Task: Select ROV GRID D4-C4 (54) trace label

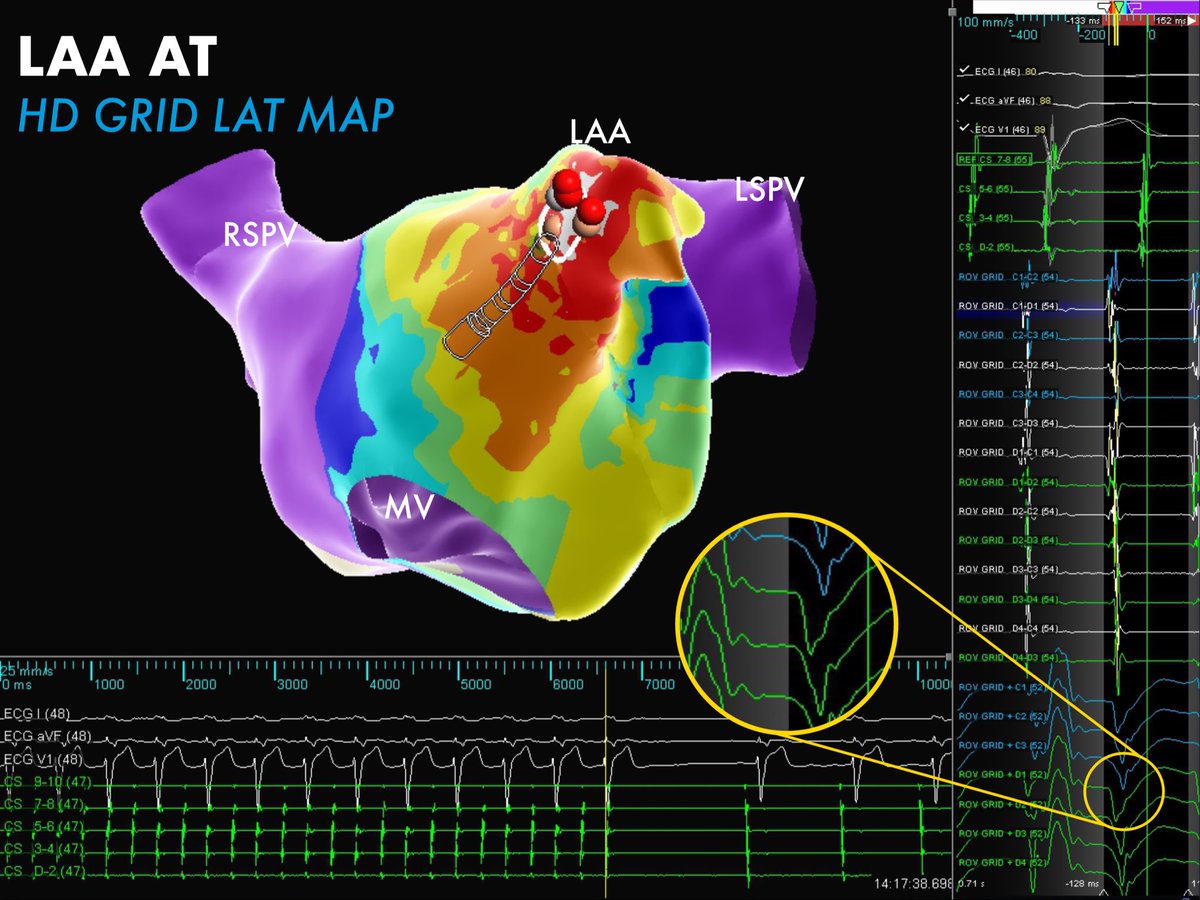Action: pos(1008,628)
